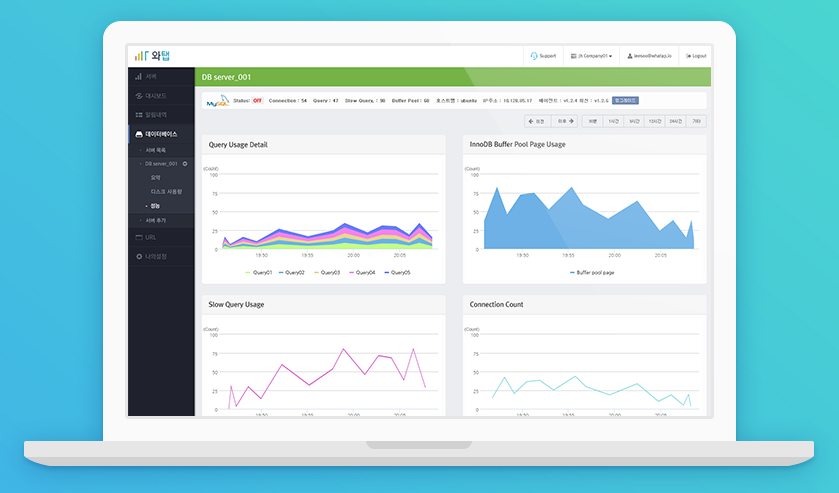The image size is (839, 493).
Task: Open the URL menu in the sidebar
Action: click(x=161, y=237)
